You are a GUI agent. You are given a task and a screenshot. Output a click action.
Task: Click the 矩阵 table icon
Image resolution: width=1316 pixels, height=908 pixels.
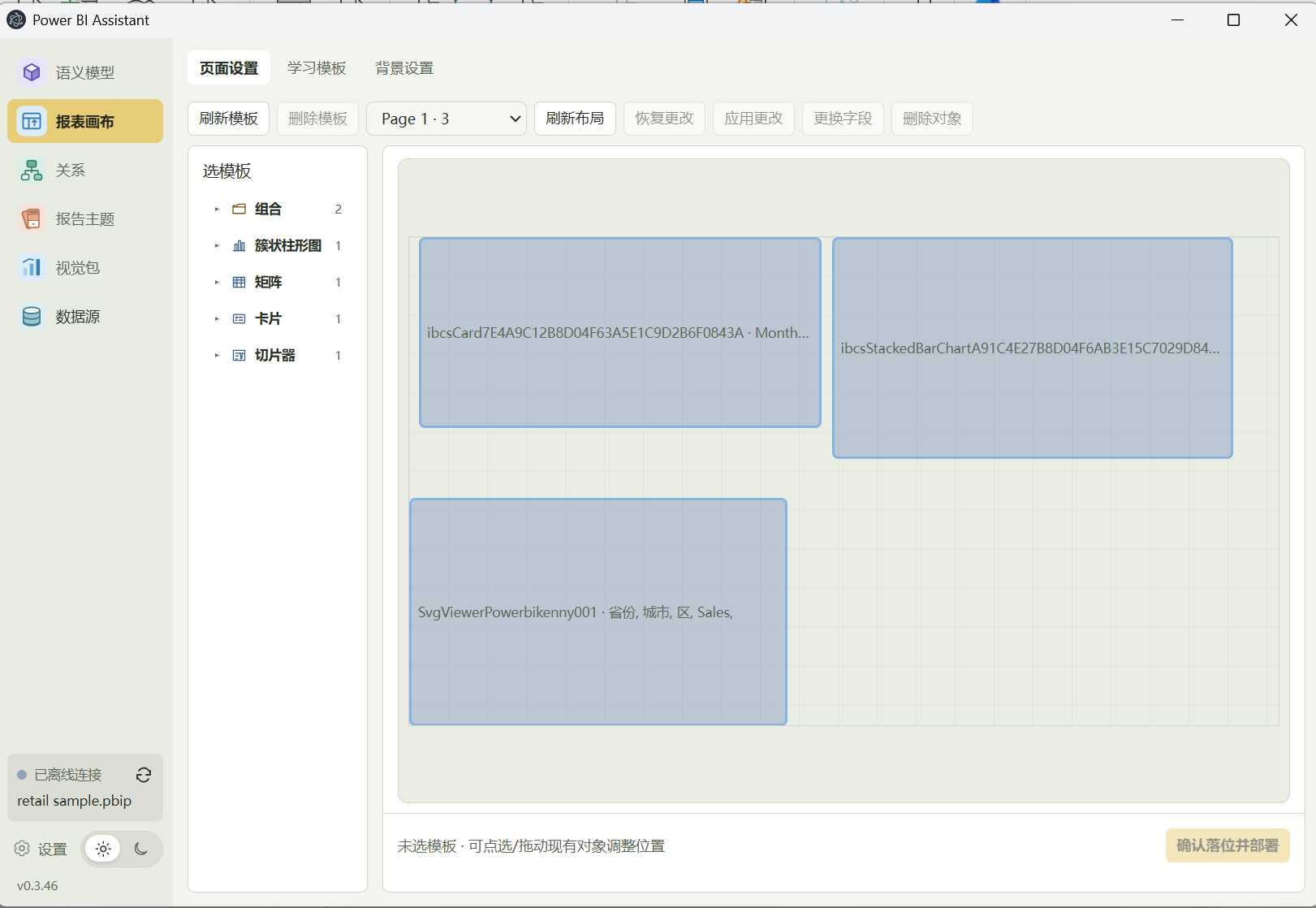coord(239,283)
